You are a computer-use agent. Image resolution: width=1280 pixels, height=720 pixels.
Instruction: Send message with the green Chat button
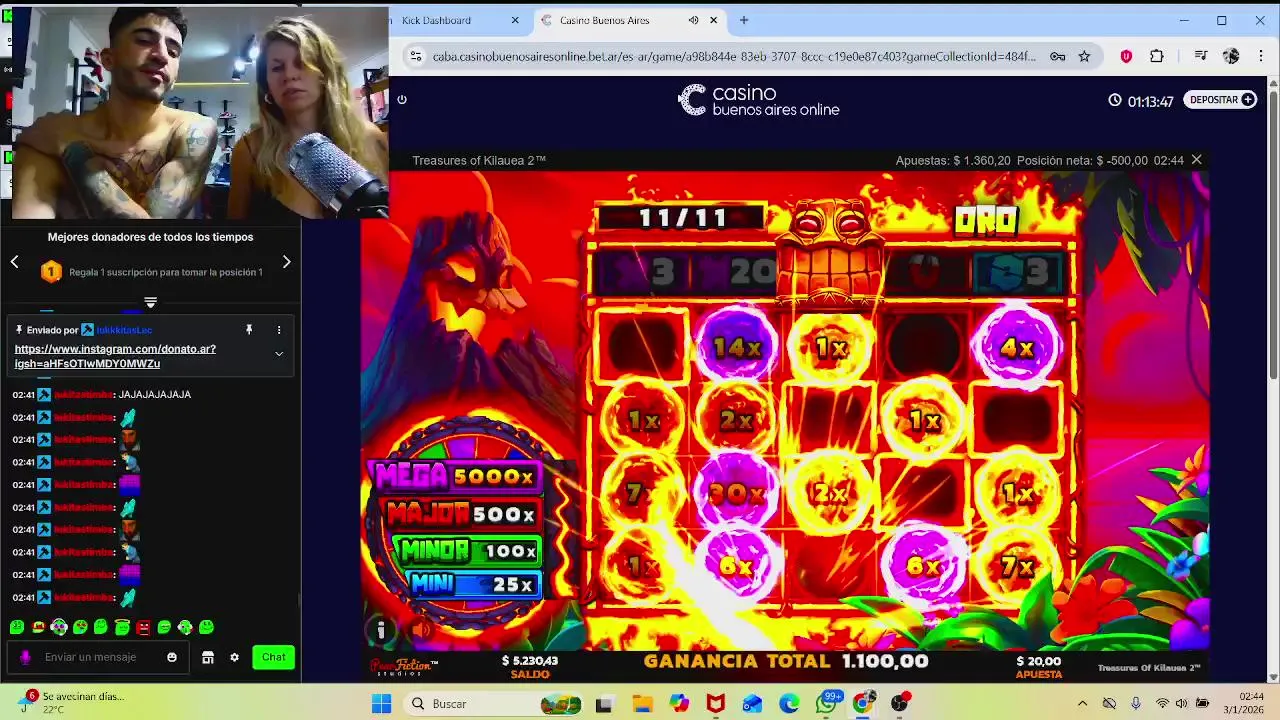click(x=274, y=657)
